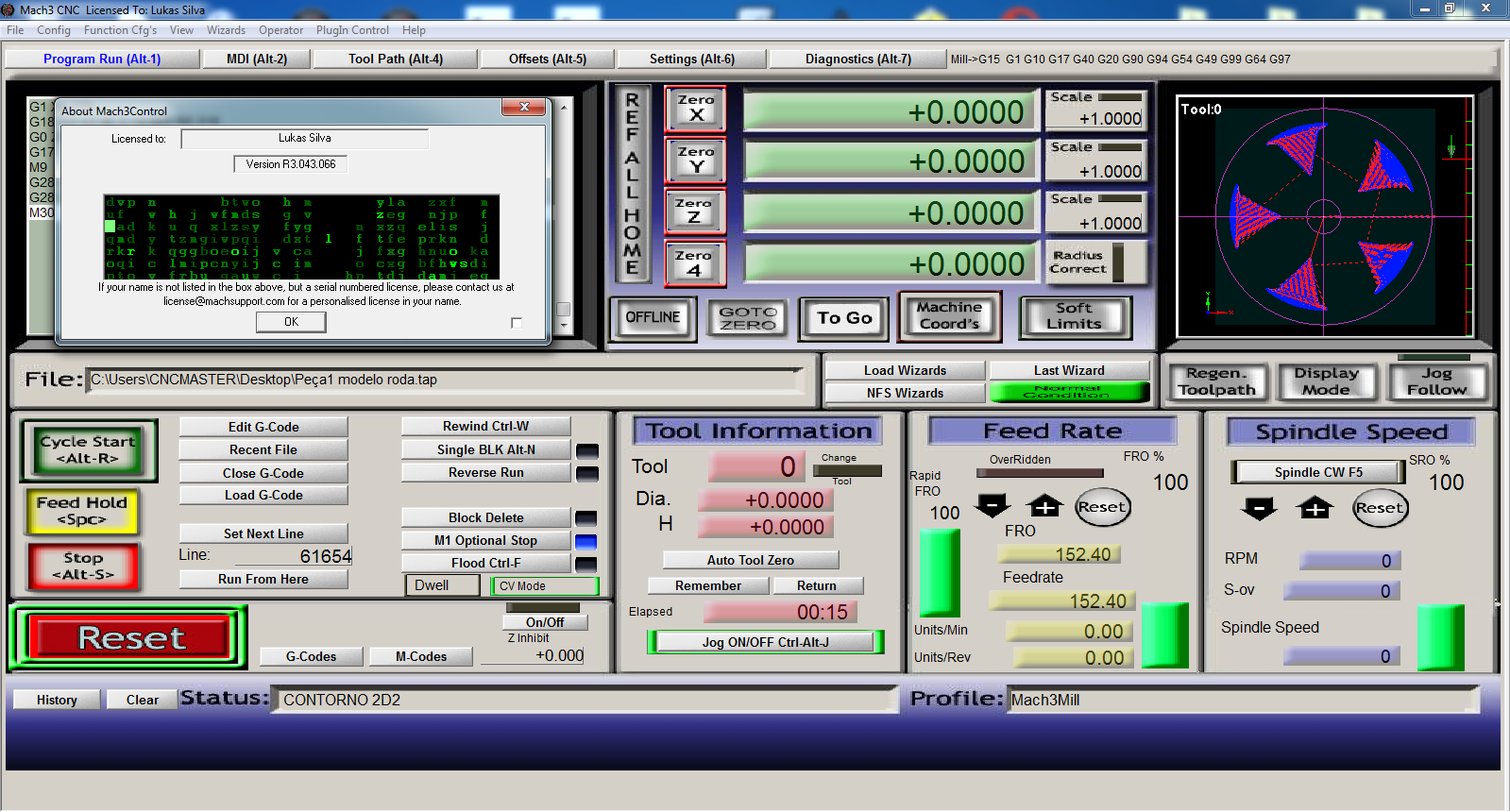Screen dimensions: 1510x812
Task: Click the X Scale value field
Action: tap(1096, 118)
